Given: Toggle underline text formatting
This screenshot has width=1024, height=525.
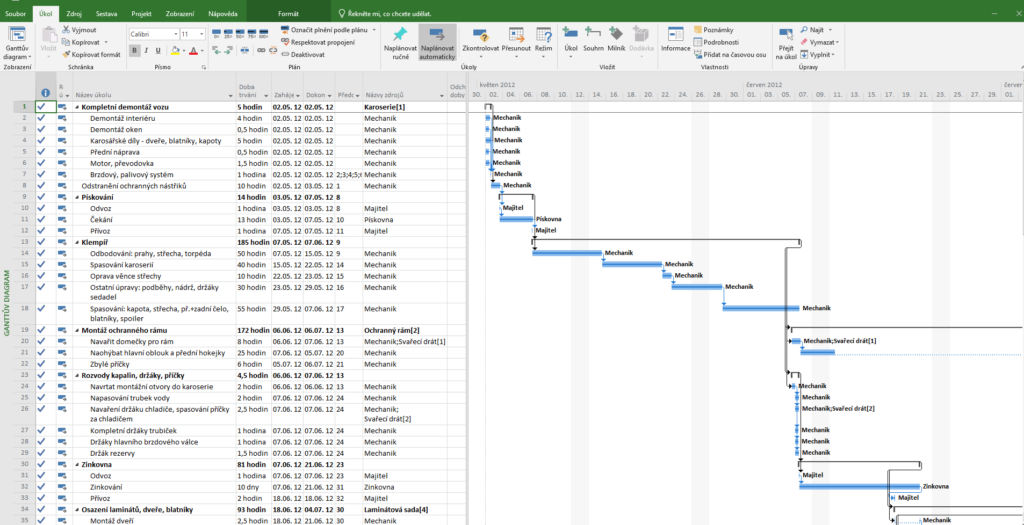Looking at the screenshot, I should tap(158, 50).
